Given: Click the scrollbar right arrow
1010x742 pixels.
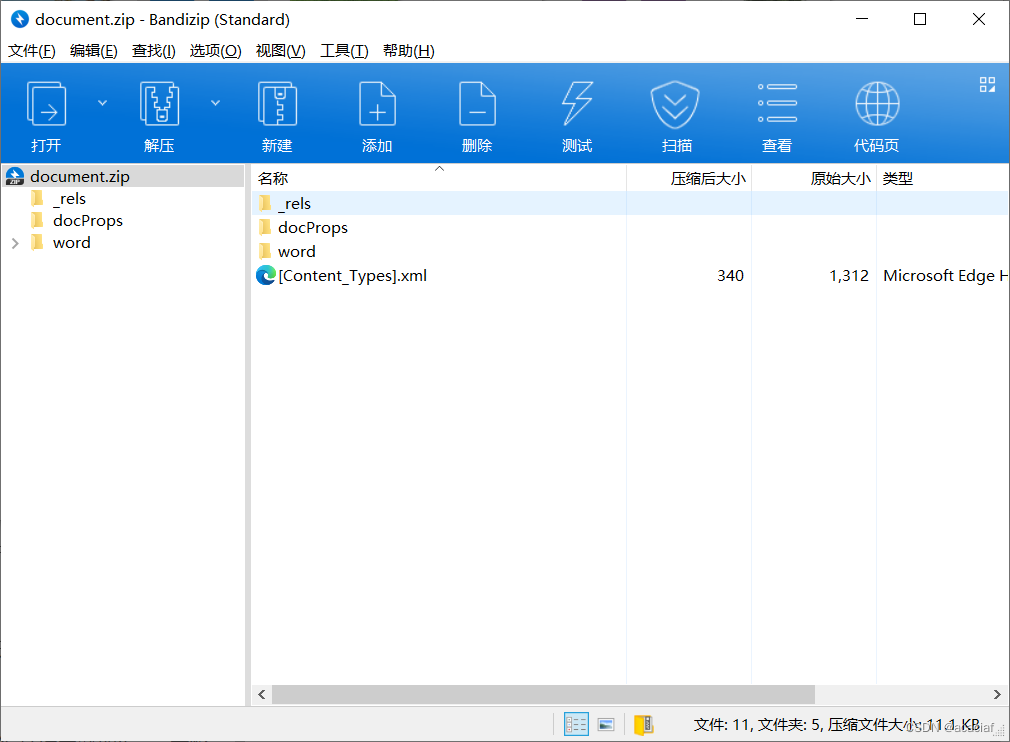Looking at the screenshot, I should (996, 694).
